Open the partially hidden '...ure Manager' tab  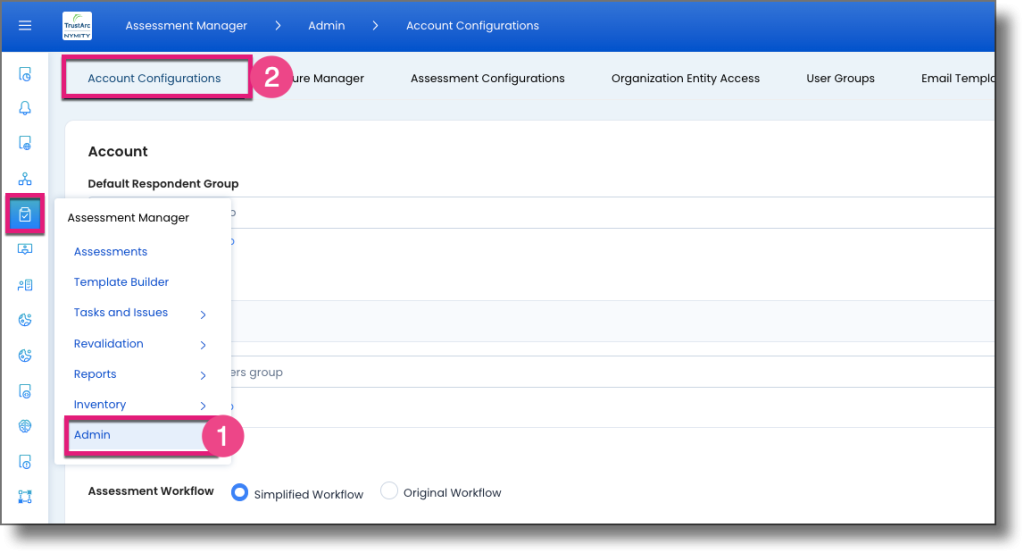point(328,78)
